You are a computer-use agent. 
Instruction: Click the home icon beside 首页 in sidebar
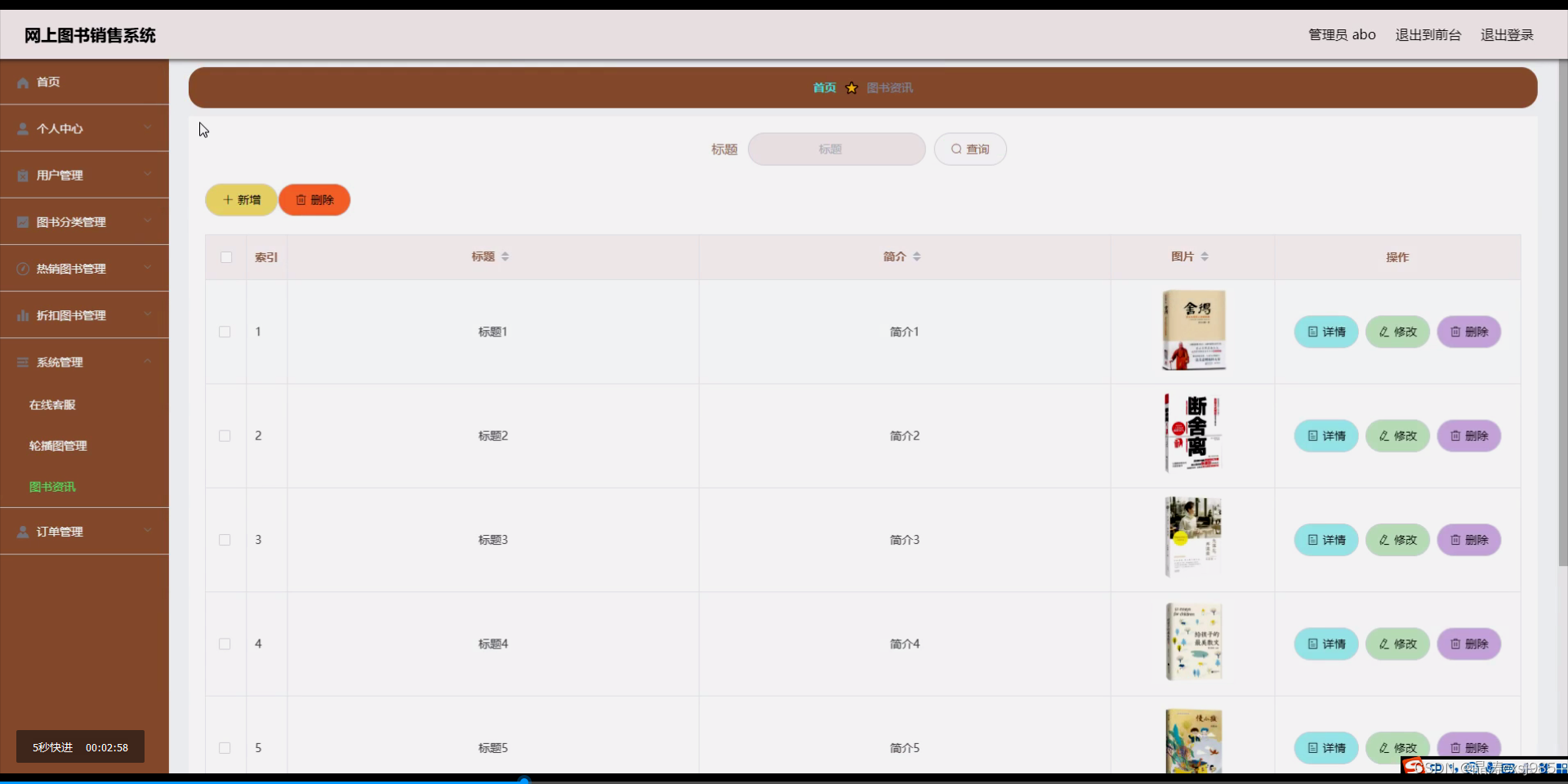point(23,82)
